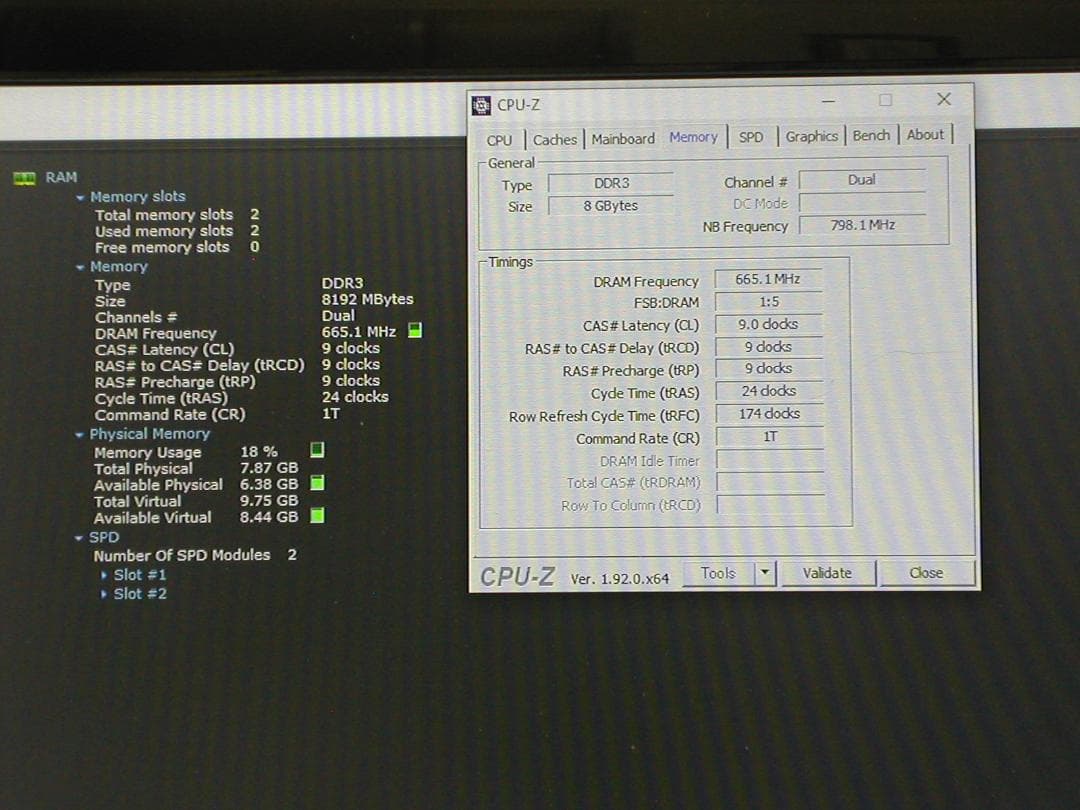Click the RAS# Precharge (tRP) row in left panel
The image size is (1080, 810).
click(238, 382)
